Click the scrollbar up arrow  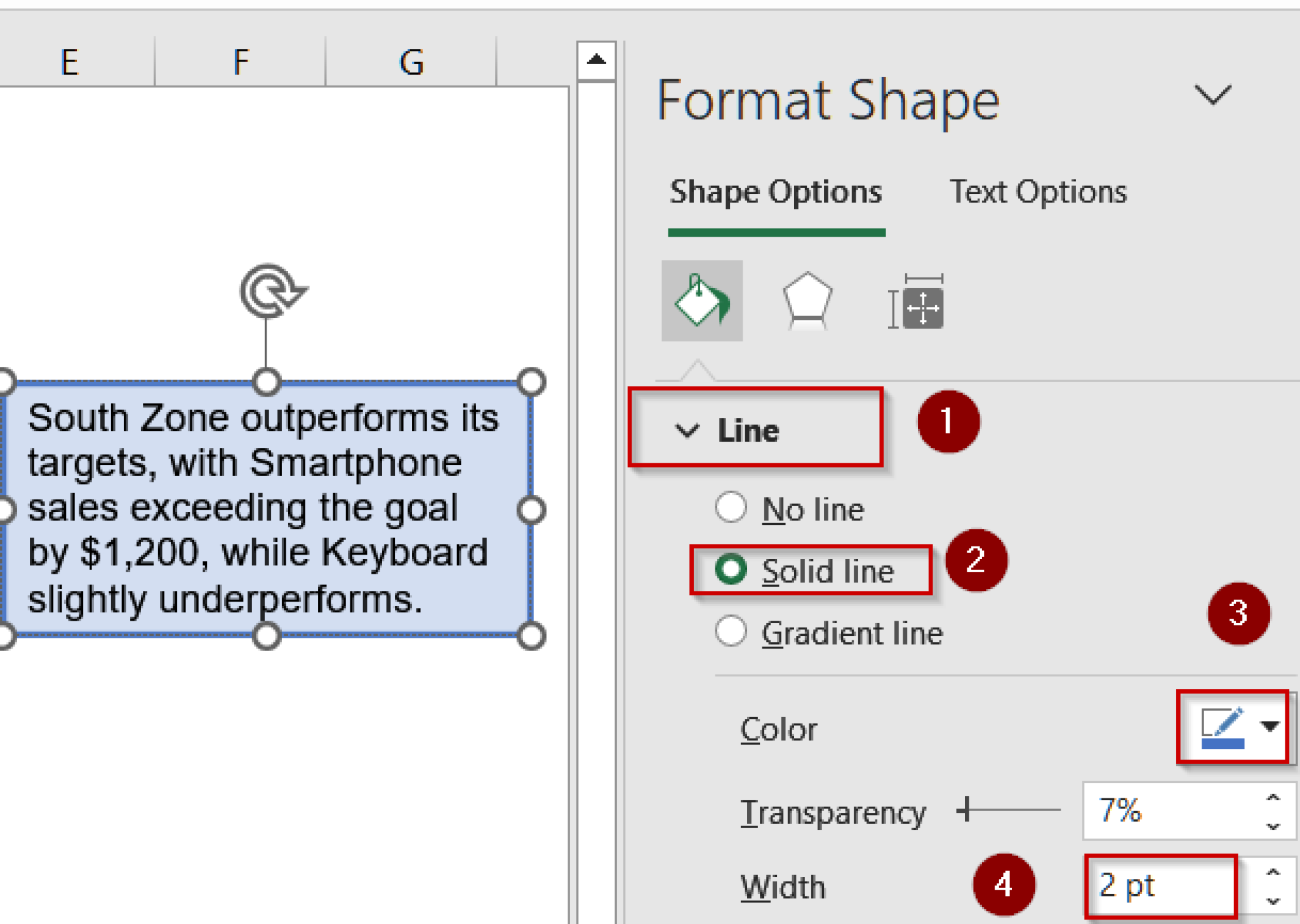(596, 60)
